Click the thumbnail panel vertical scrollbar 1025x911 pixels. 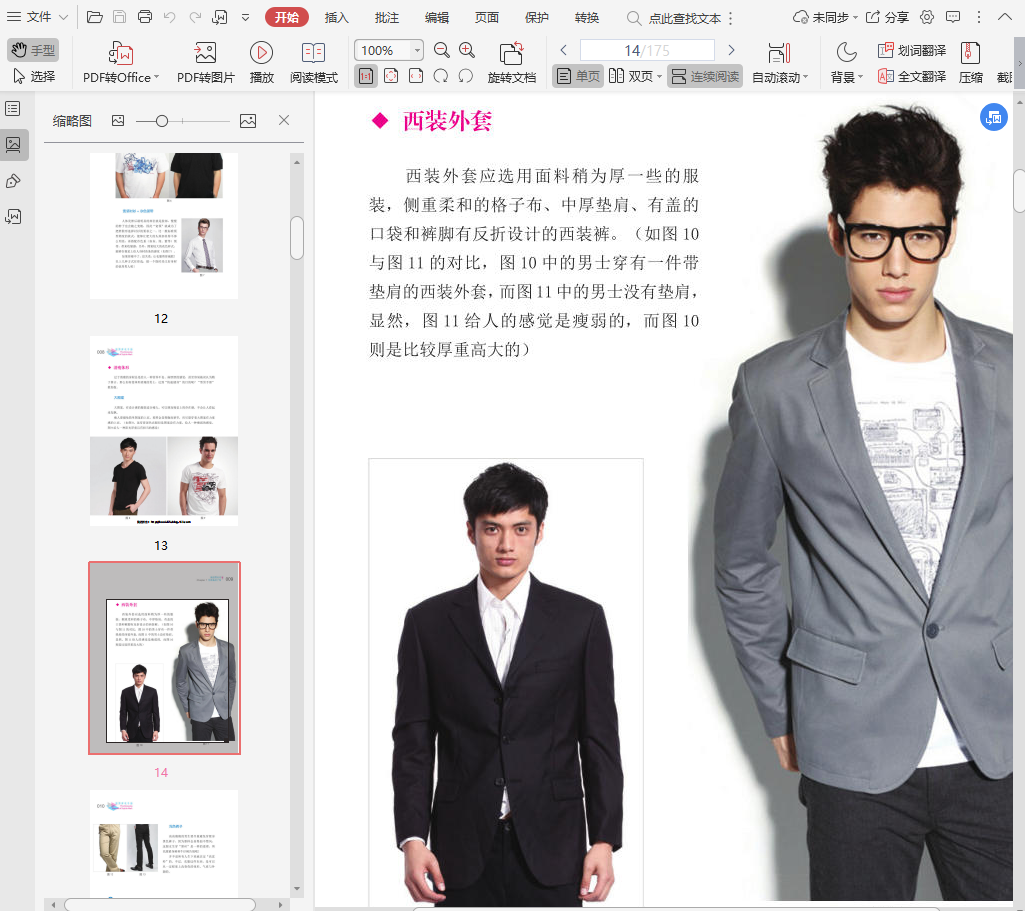tap(297, 239)
